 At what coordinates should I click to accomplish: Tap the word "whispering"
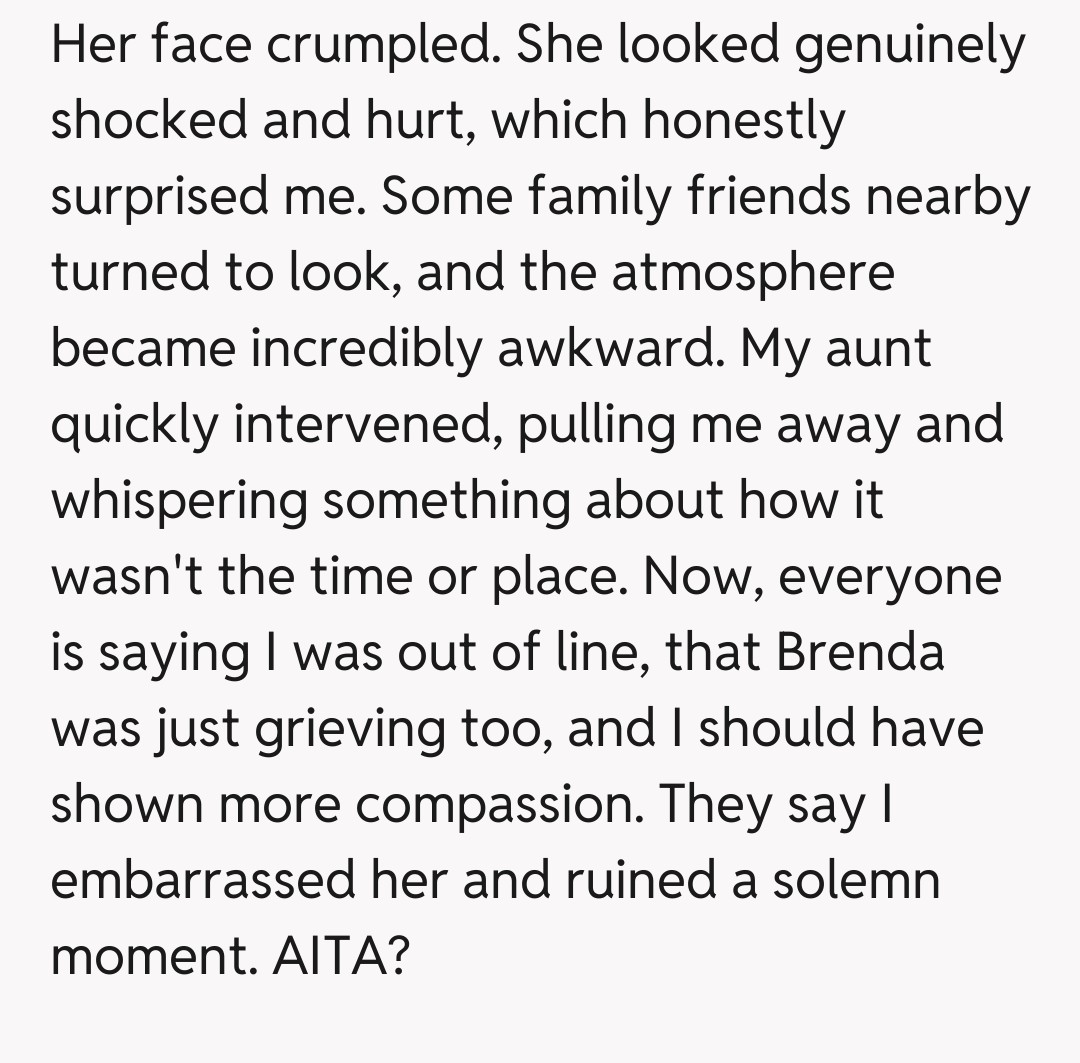[x=180, y=502]
